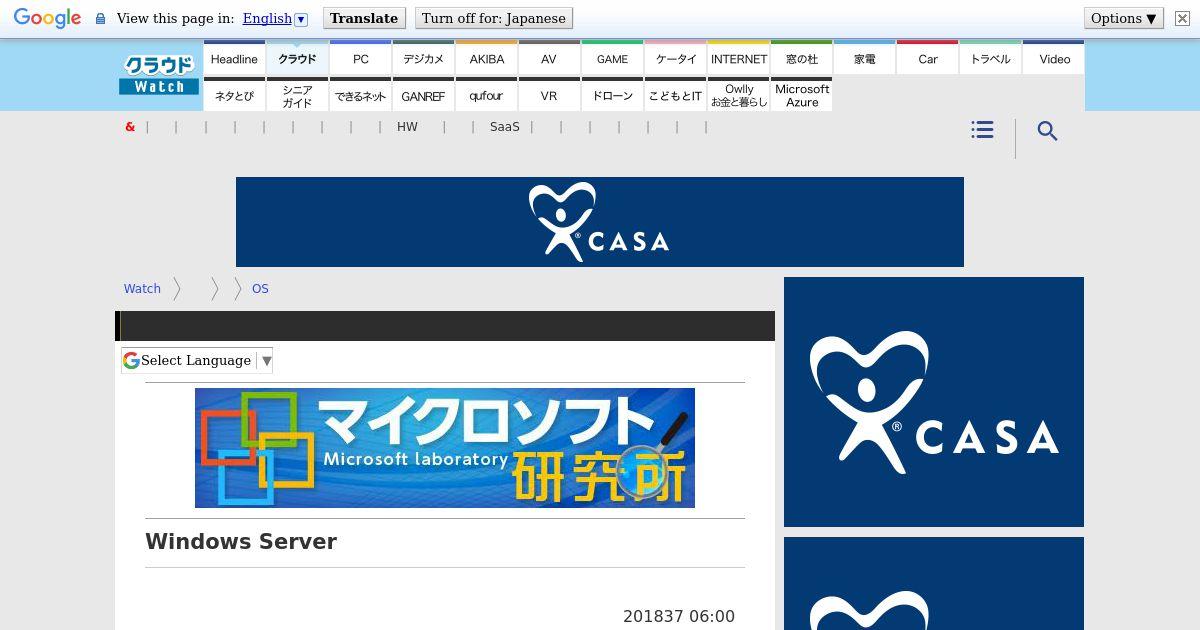Viewport: 1200px width, 630px height.
Task: Open the トラベル tab
Action: [990, 58]
